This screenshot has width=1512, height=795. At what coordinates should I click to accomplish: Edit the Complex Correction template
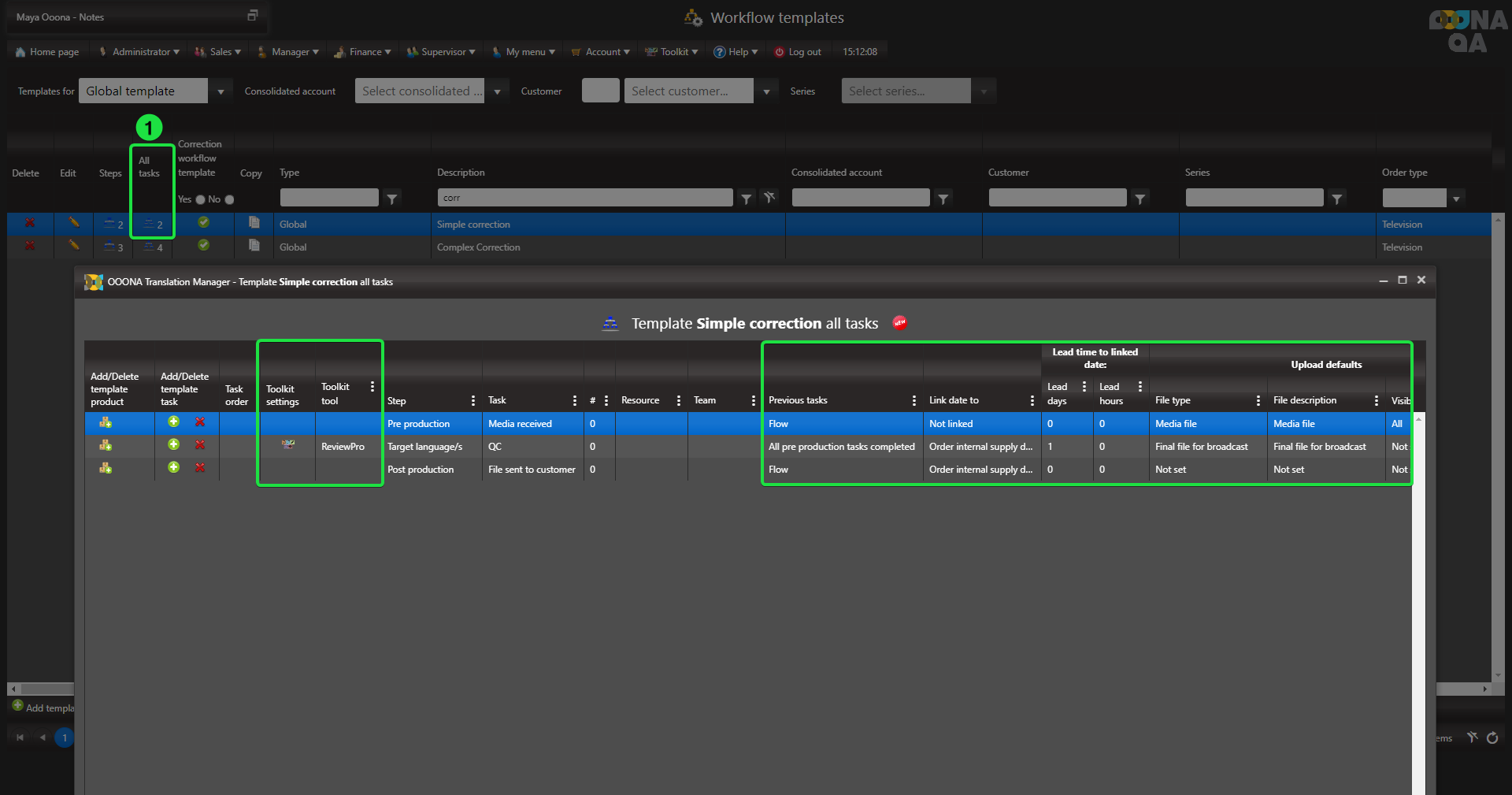coord(73,246)
